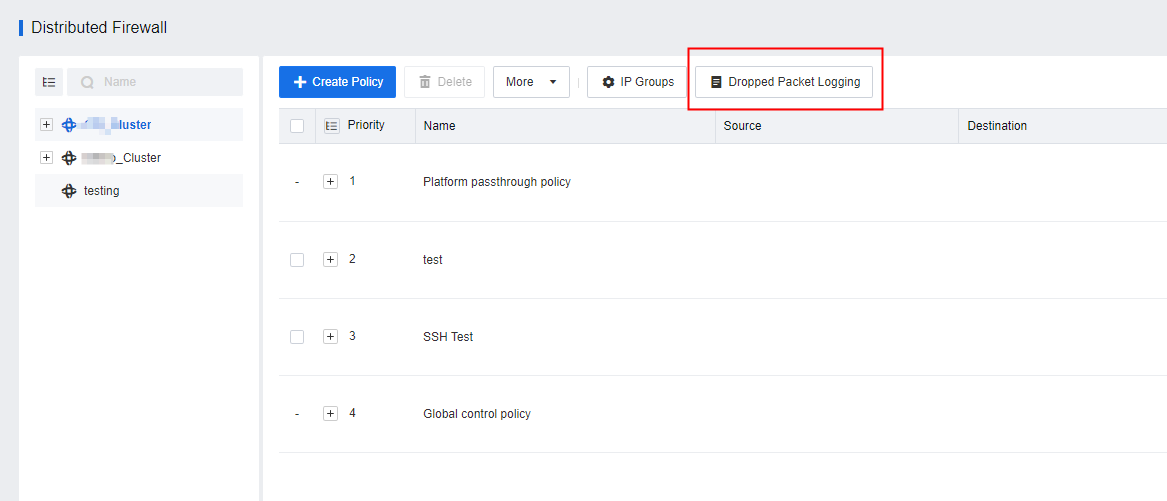Screen dimensions: 1167x501
Task: Open IP Groups settings
Action: (x=637, y=82)
